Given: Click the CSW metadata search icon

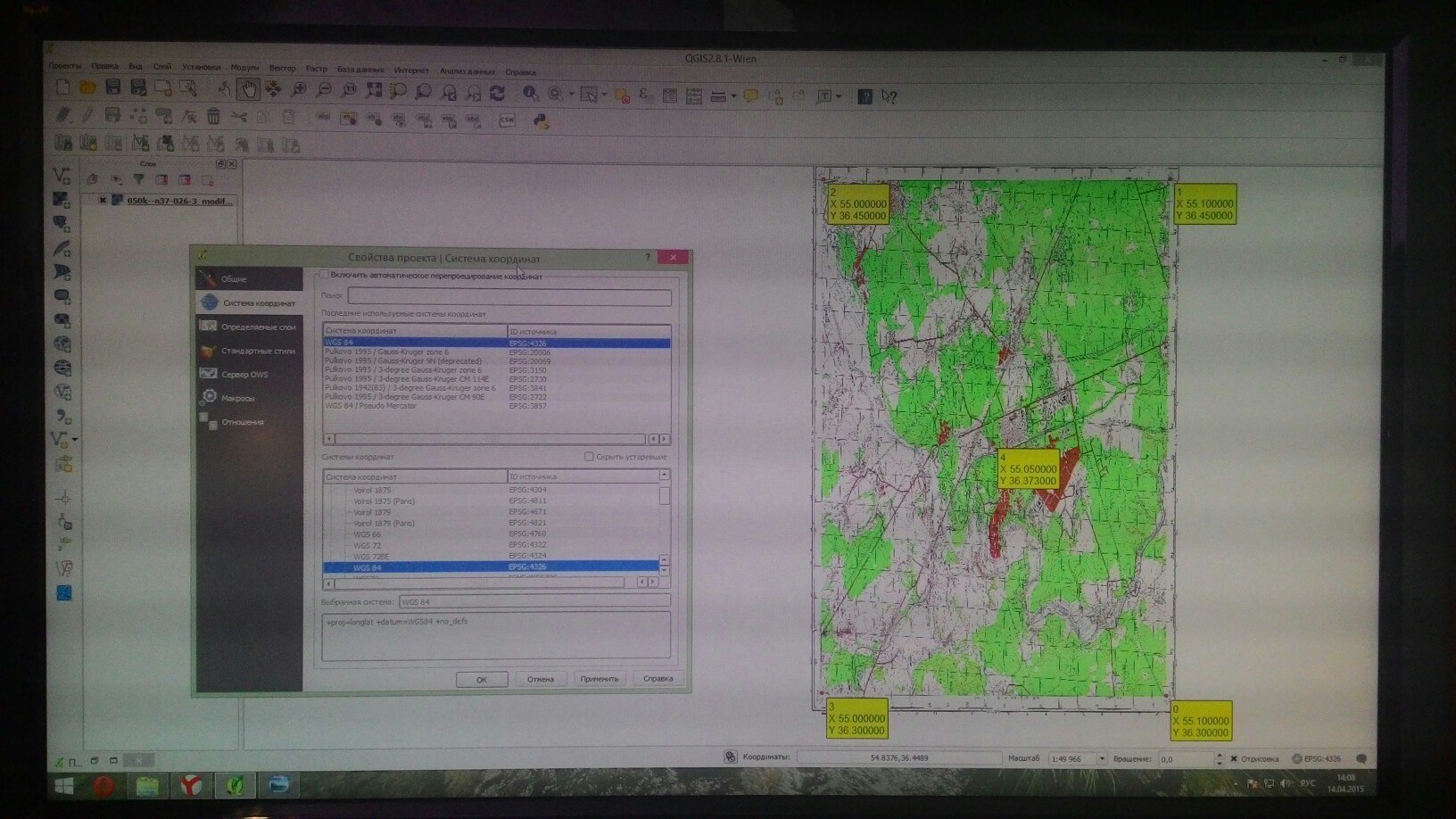Looking at the screenshot, I should 507,120.
